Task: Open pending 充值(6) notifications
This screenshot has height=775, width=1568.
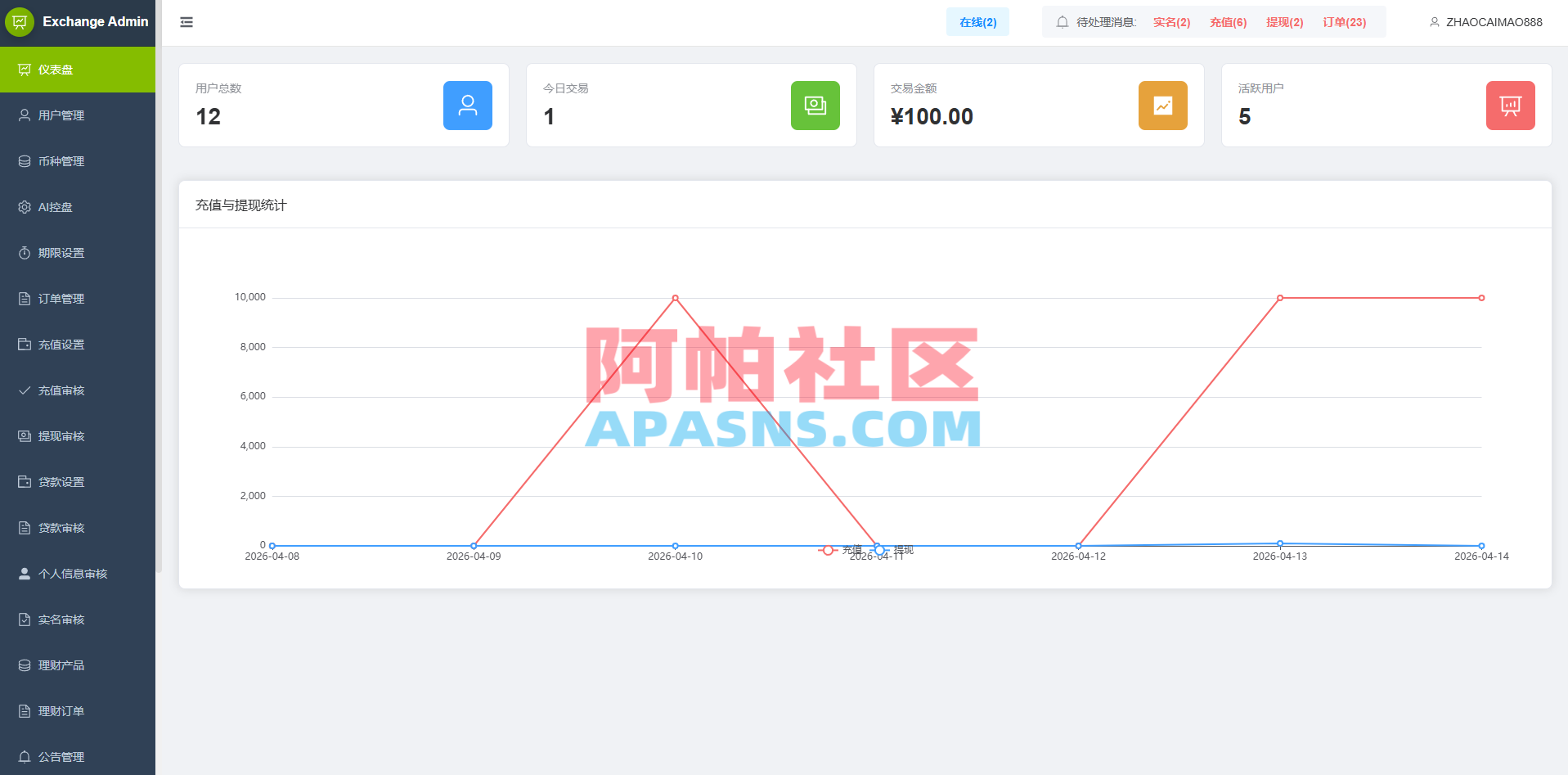Action: (x=1228, y=22)
